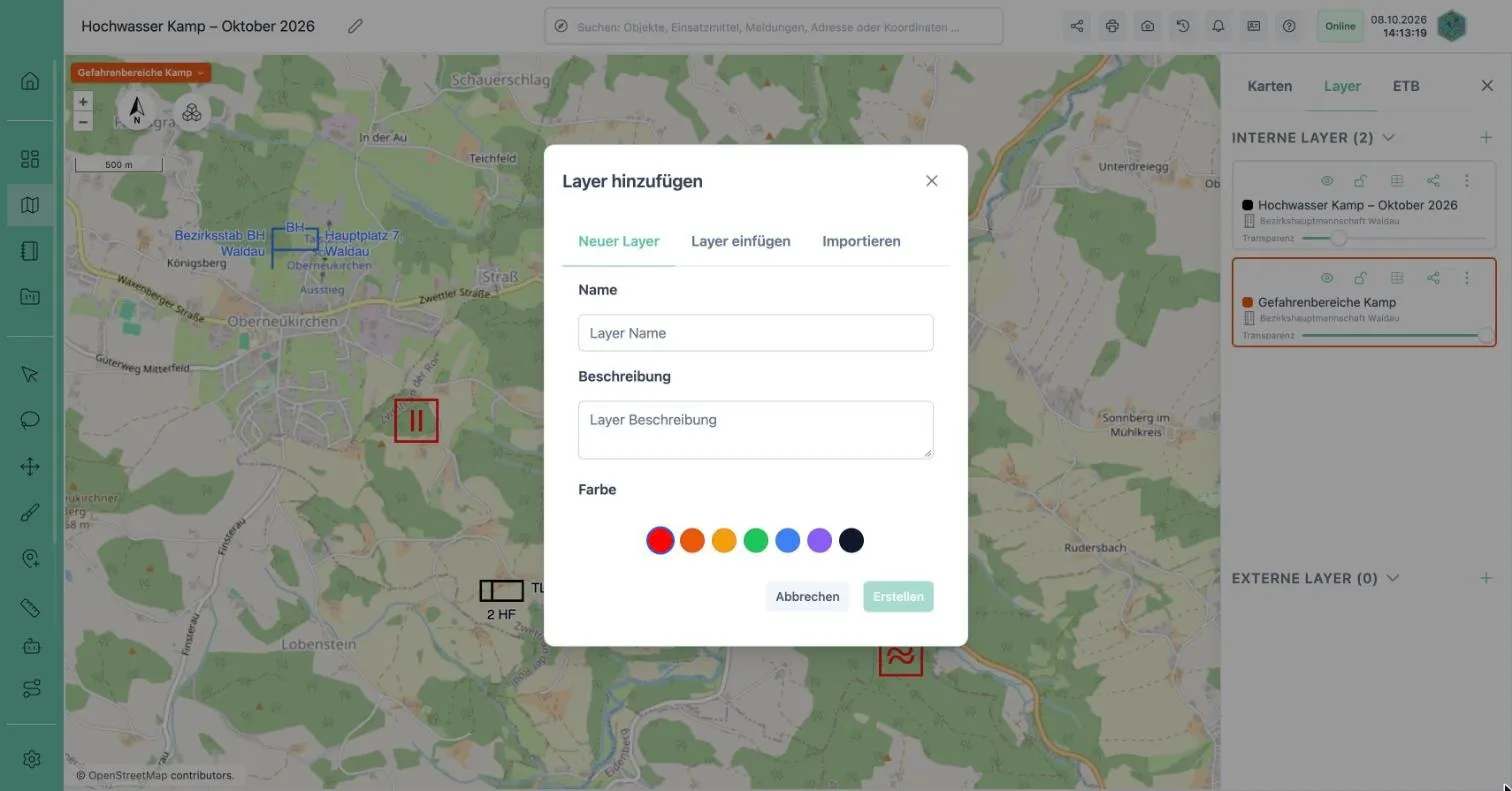This screenshot has height=791, width=1512.
Task: Switch to the Layer einfügen tab
Action: tap(741, 241)
